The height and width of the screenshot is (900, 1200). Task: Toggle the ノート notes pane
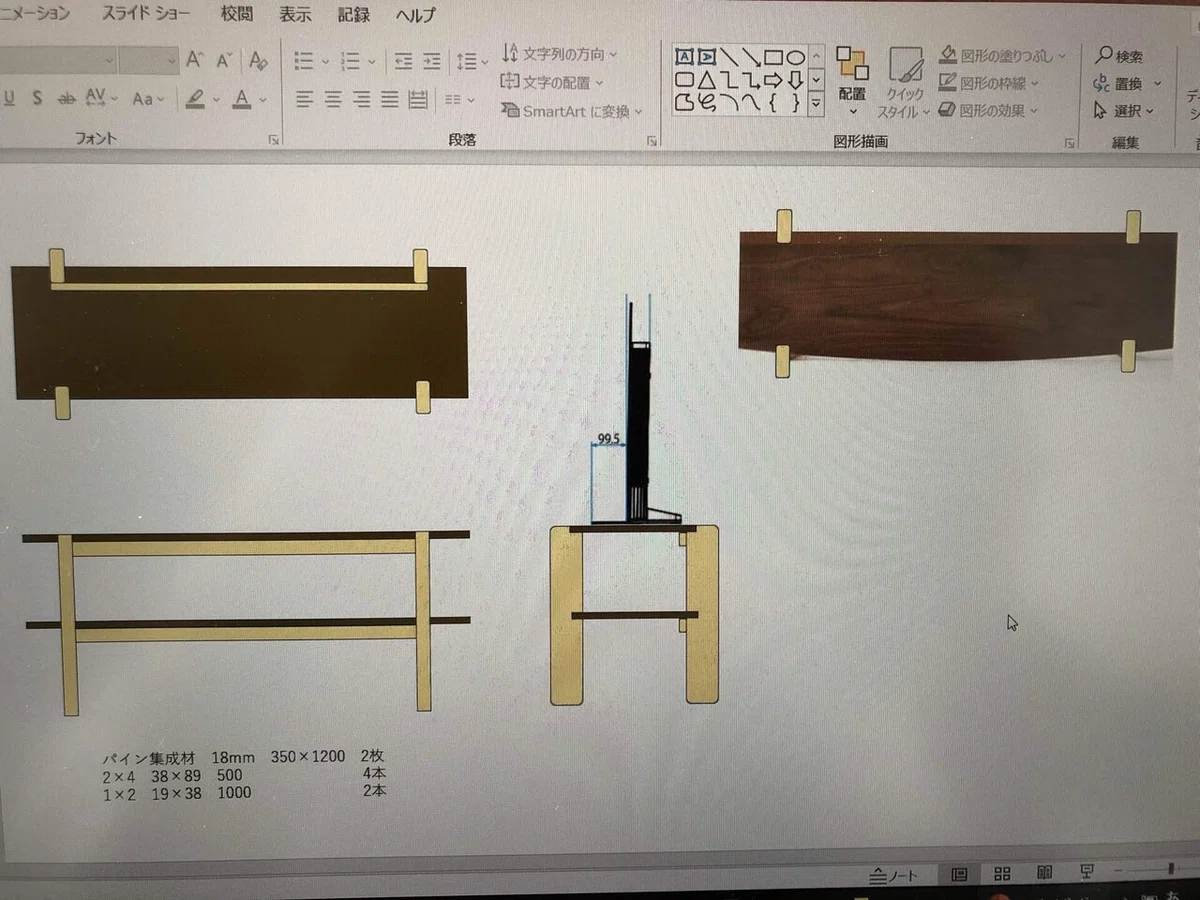(894, 876)
